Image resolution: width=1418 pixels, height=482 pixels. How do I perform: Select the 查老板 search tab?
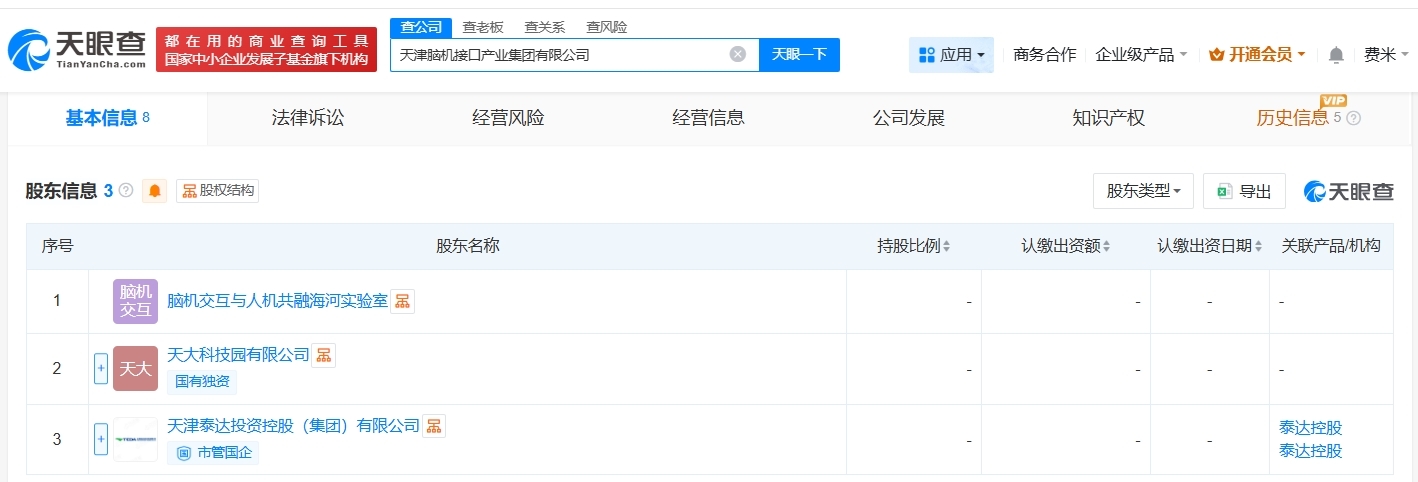[x=483, y=27]
